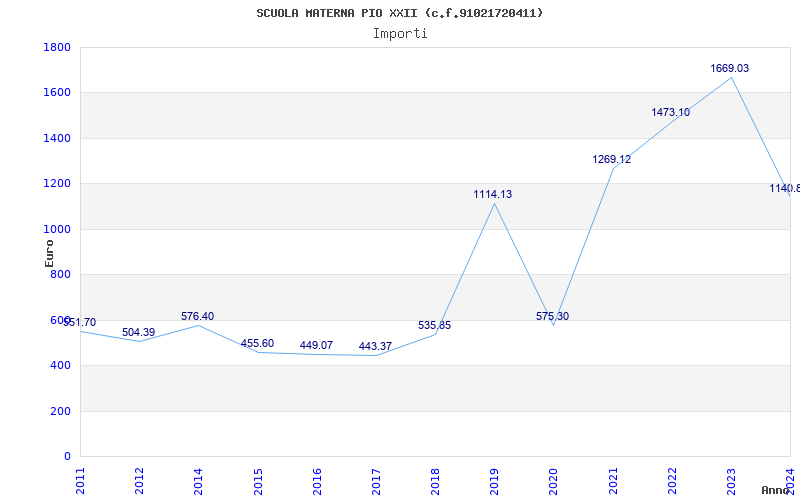This screenshot has height=500, width=800.
Task: Click x-axis year 2017
Action: click(377, 481)
